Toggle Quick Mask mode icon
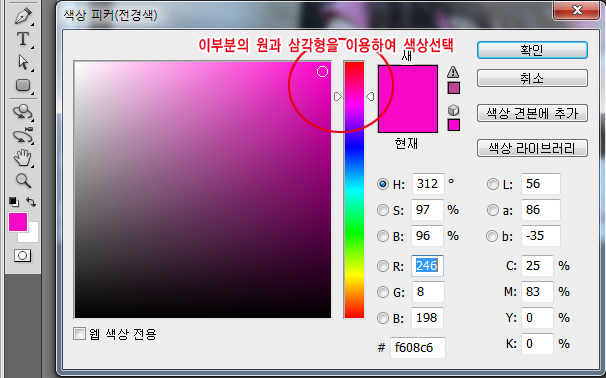Viewport: 606px width, 378px height. coord(22,255)
